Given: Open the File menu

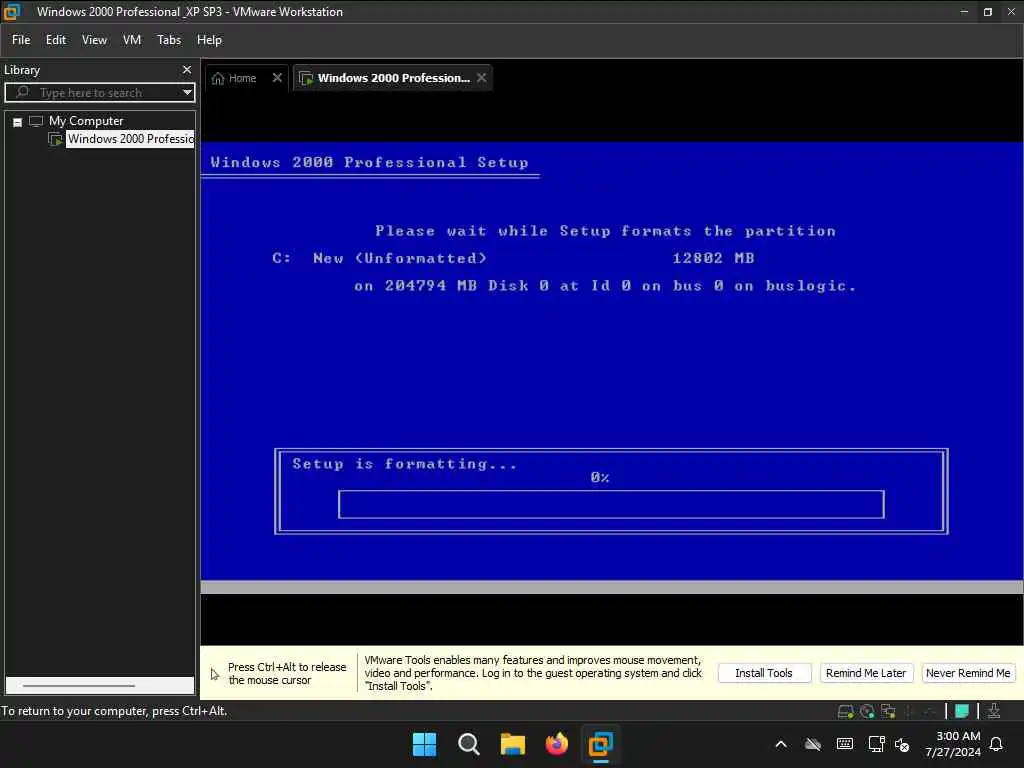Looking at the screenshot, I should pos(21,40).
